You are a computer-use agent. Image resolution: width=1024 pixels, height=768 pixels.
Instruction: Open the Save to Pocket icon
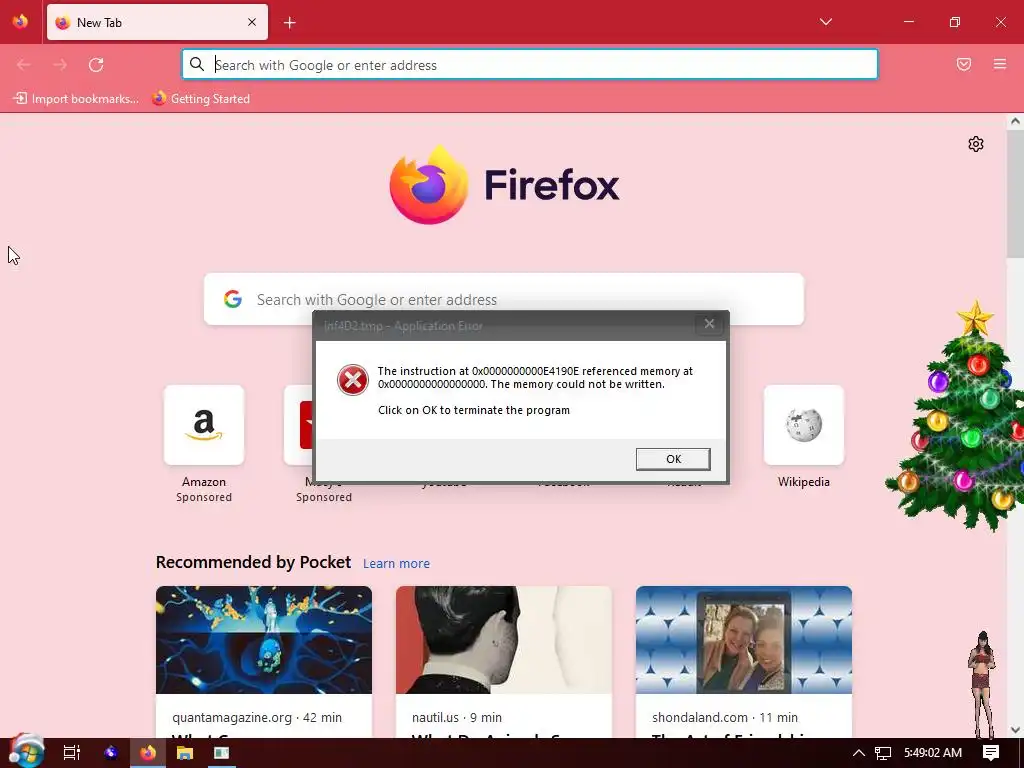pos(964,64)
